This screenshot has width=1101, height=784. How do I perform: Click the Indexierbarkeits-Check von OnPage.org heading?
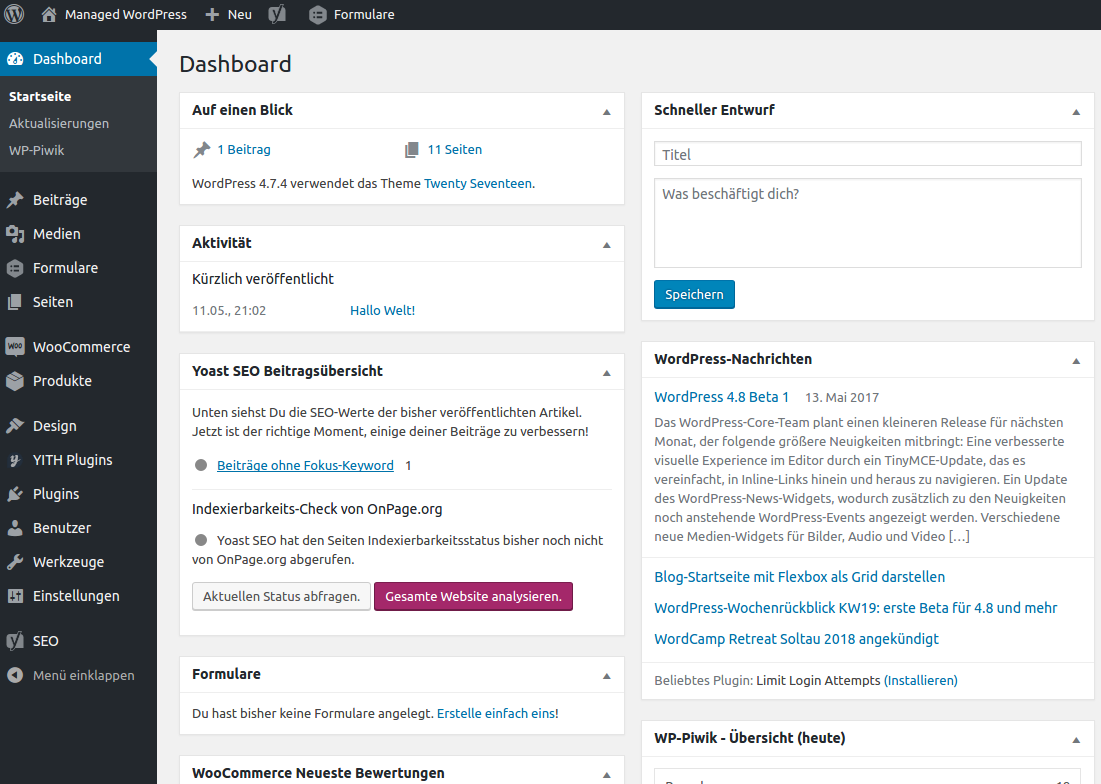click(x=317, y=510)
